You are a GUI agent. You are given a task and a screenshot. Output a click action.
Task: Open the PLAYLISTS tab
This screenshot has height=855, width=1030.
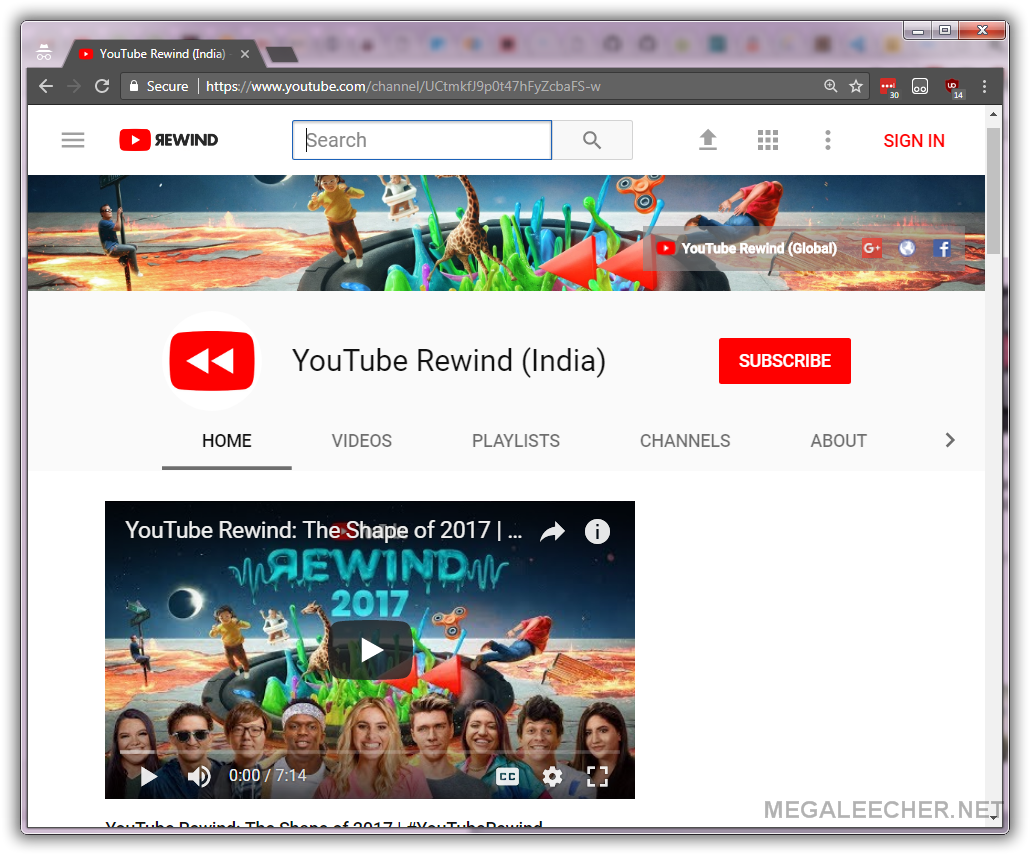[x=516, y=441]
